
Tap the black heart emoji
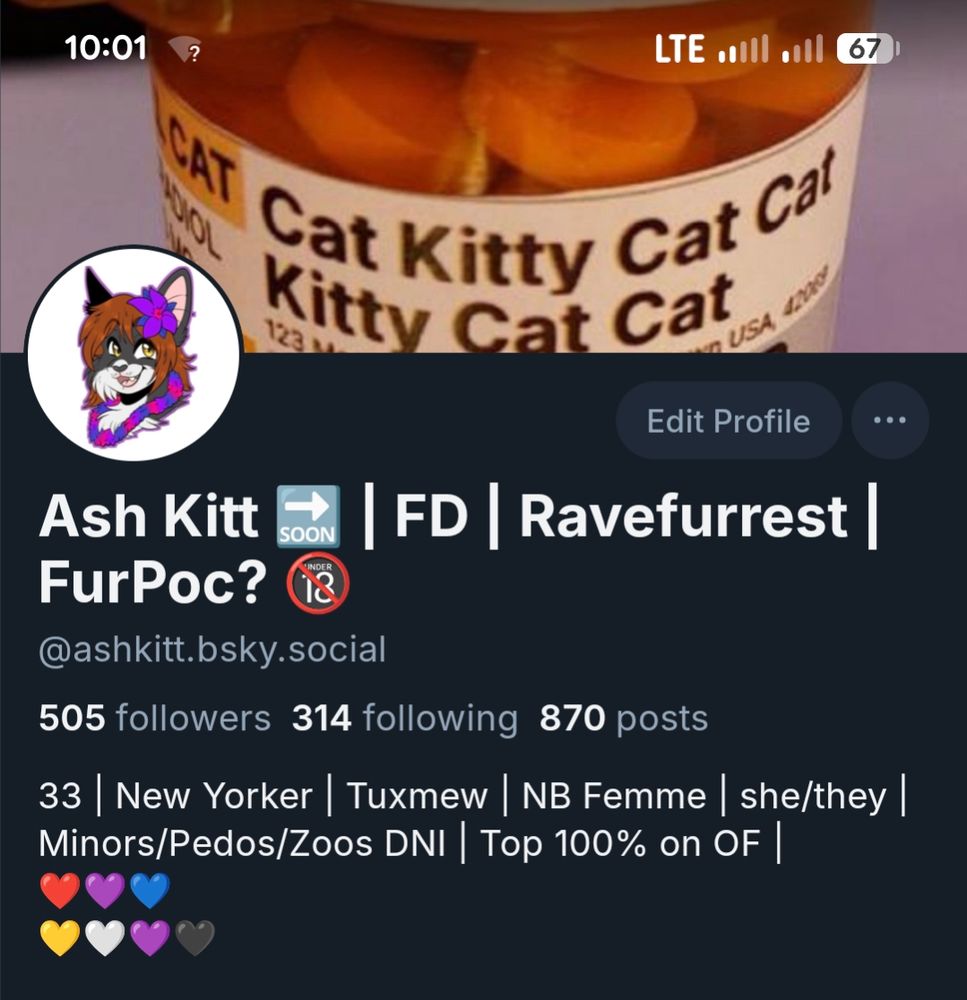coord(195,938)
